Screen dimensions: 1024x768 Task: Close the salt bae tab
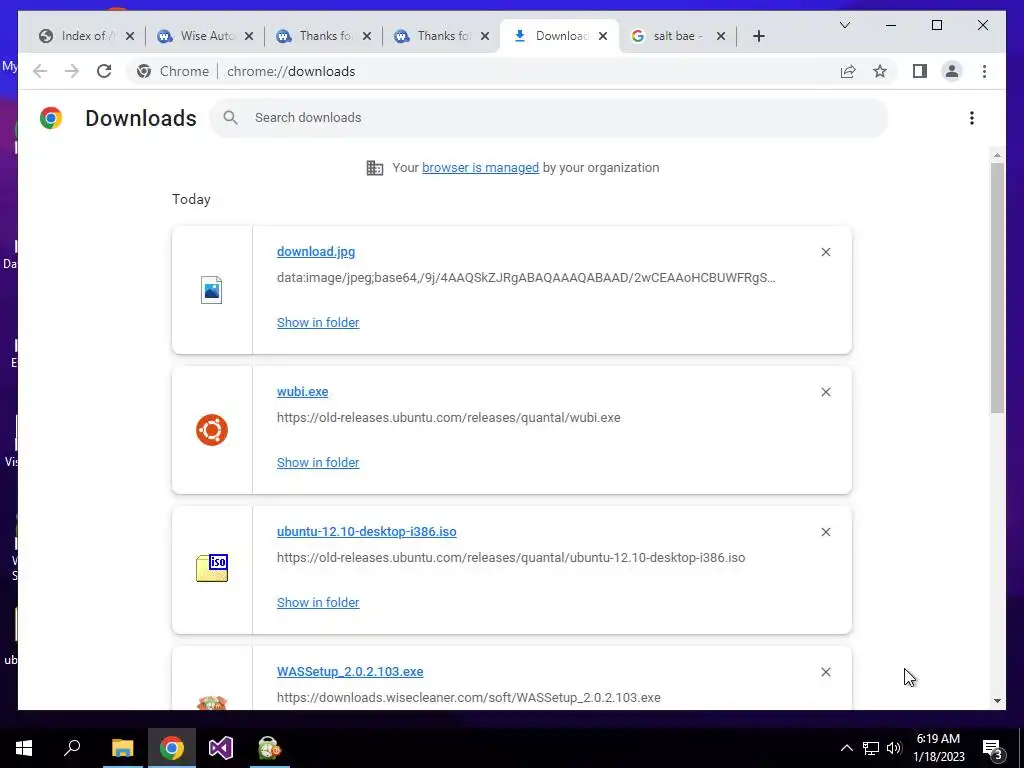pos(721,36)
